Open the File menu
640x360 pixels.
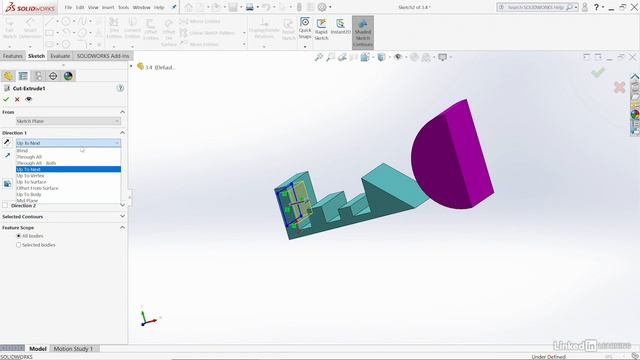[x=68, y=7]
